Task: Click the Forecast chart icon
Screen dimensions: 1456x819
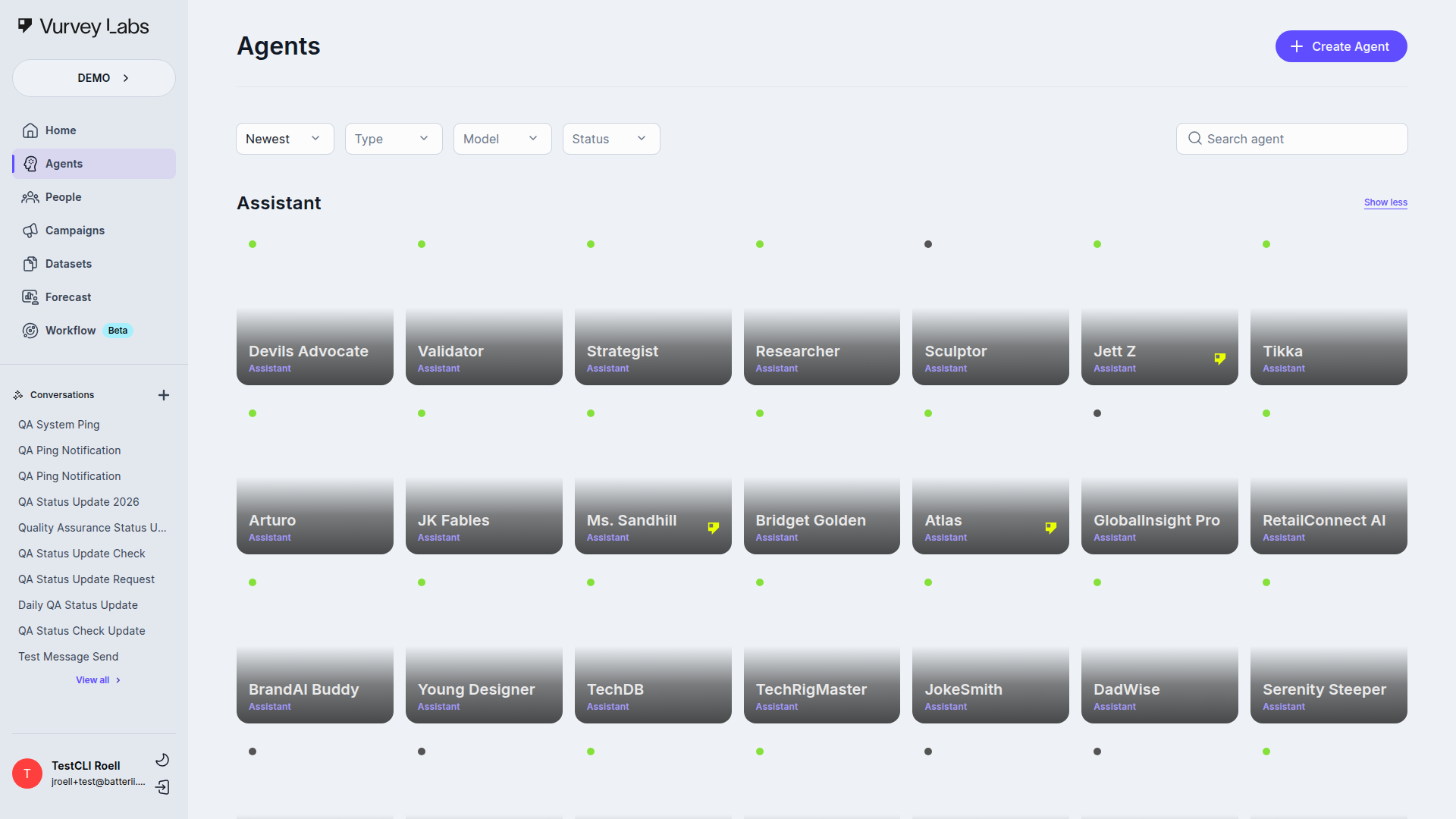Action: 30,297
